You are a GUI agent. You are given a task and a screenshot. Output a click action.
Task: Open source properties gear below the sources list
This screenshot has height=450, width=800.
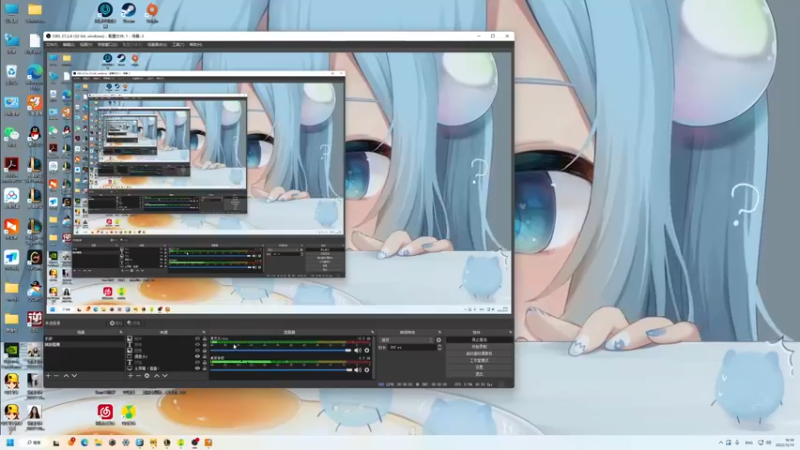147,376
